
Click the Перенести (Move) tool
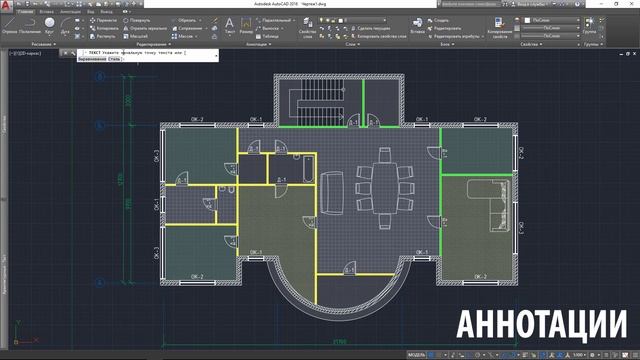(103, 20)
